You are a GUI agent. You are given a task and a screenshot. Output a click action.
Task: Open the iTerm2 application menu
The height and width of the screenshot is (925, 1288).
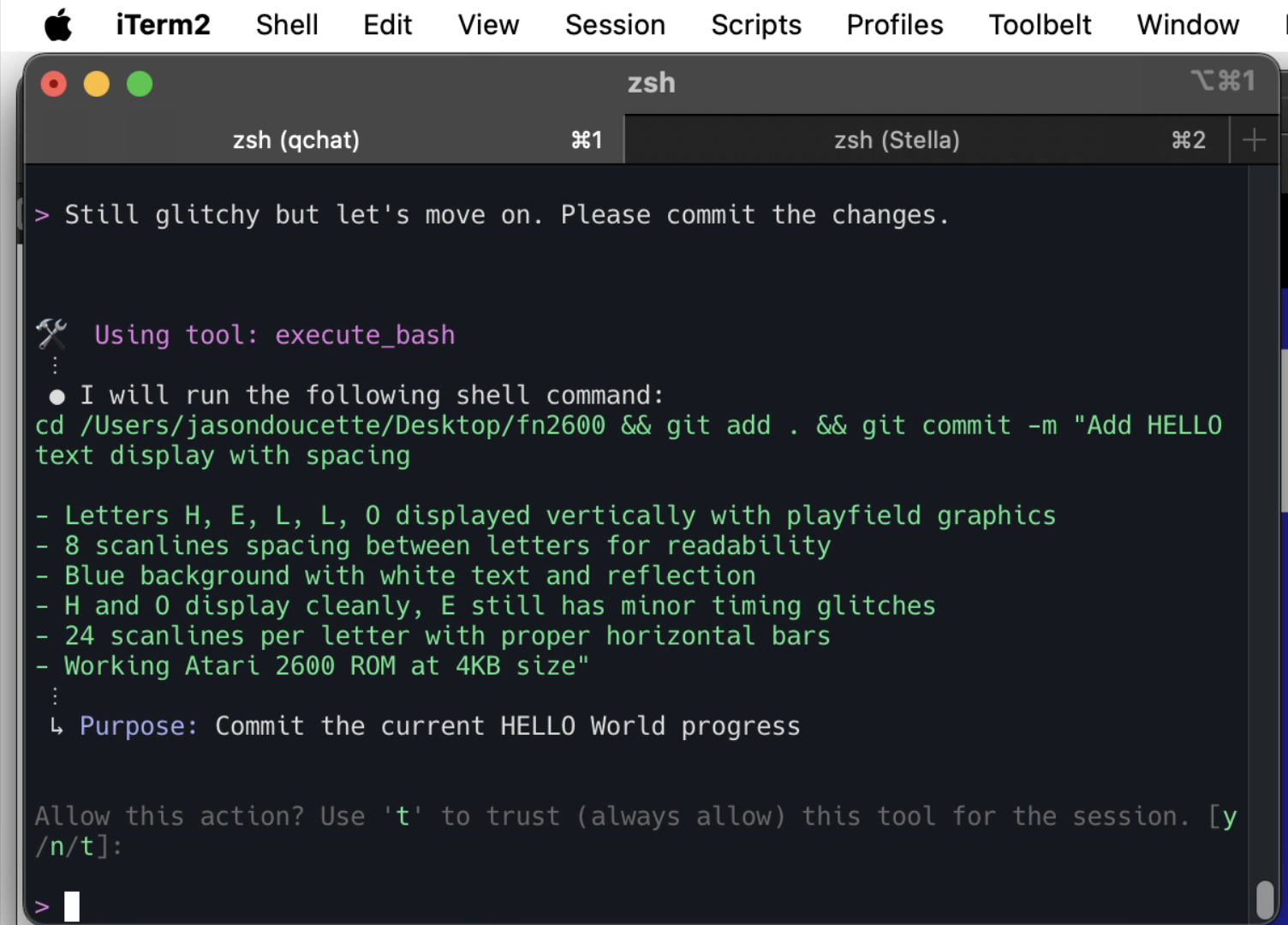pyautogui.click(x=163, y=24)
